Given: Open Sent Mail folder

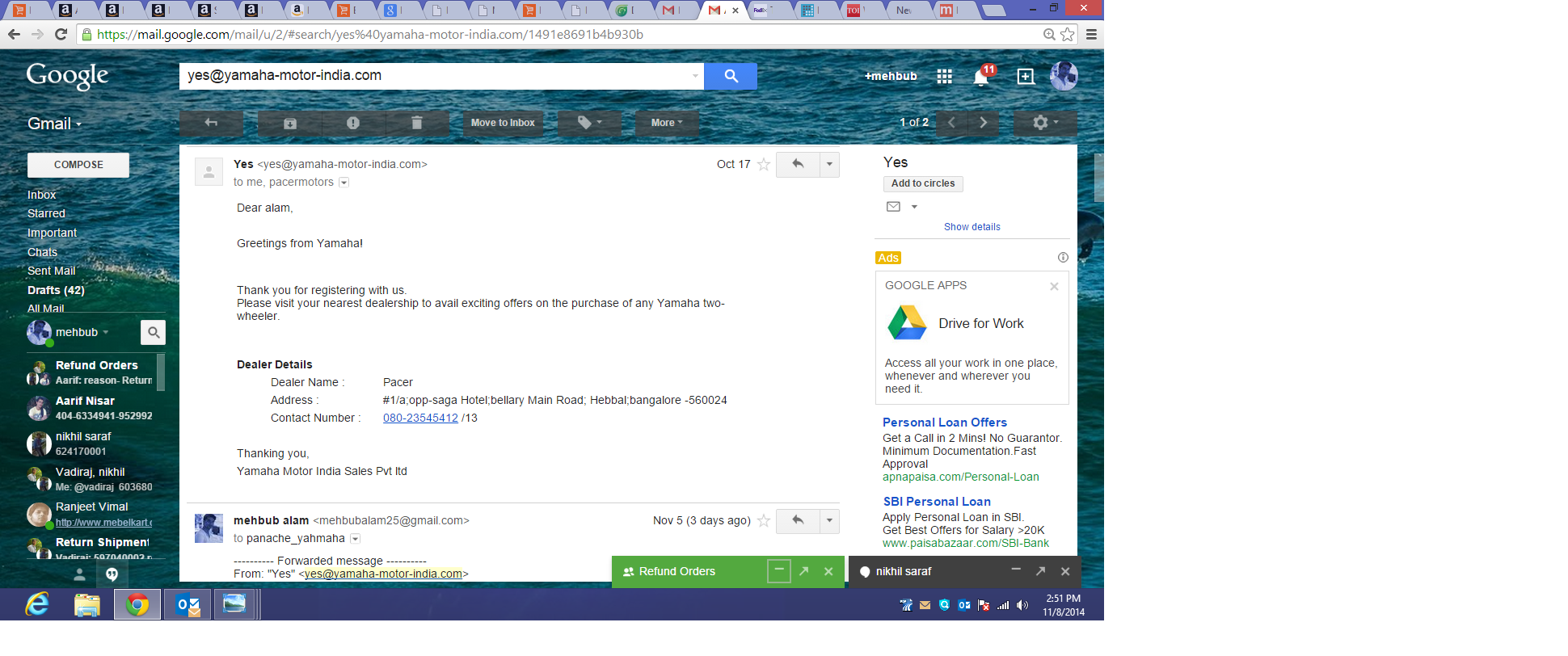Looking at the screenshot, I should pyautogui.click(x=51, y=271).
